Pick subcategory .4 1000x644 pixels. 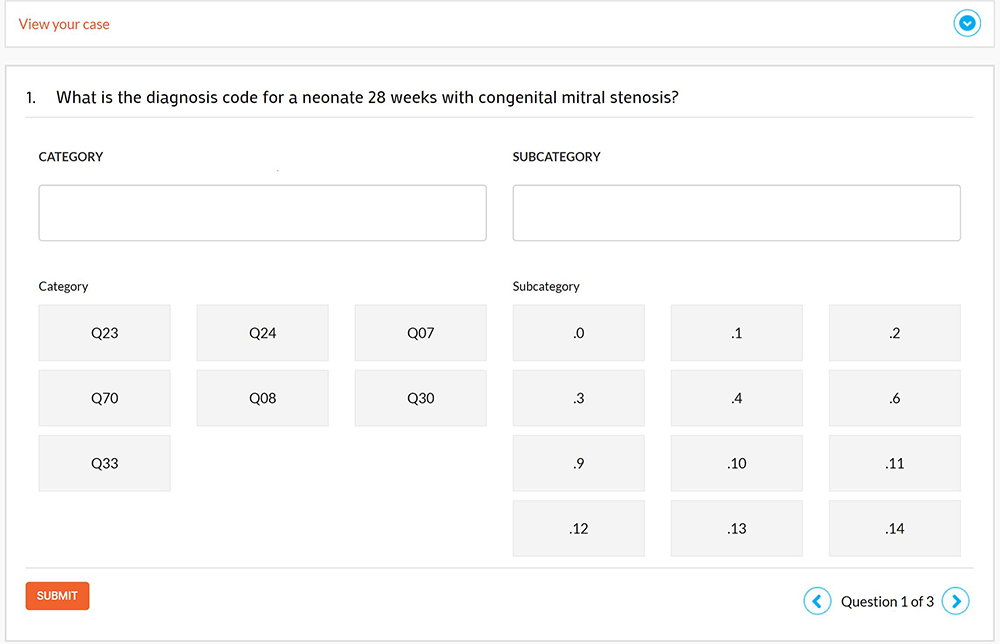coord(736,398)
